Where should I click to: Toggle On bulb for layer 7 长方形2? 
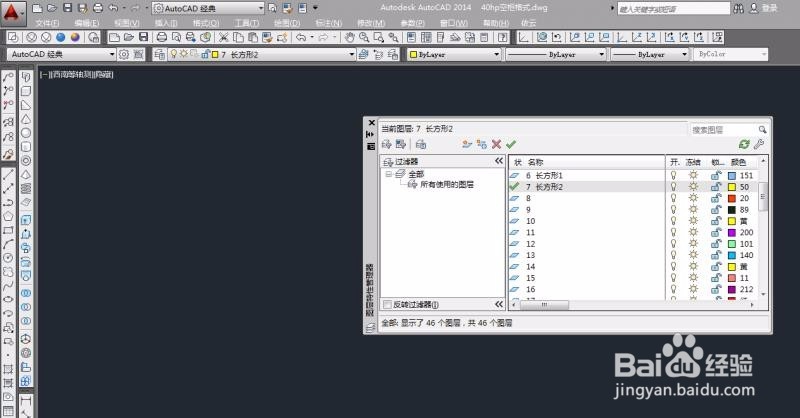(x=673, y=187)
